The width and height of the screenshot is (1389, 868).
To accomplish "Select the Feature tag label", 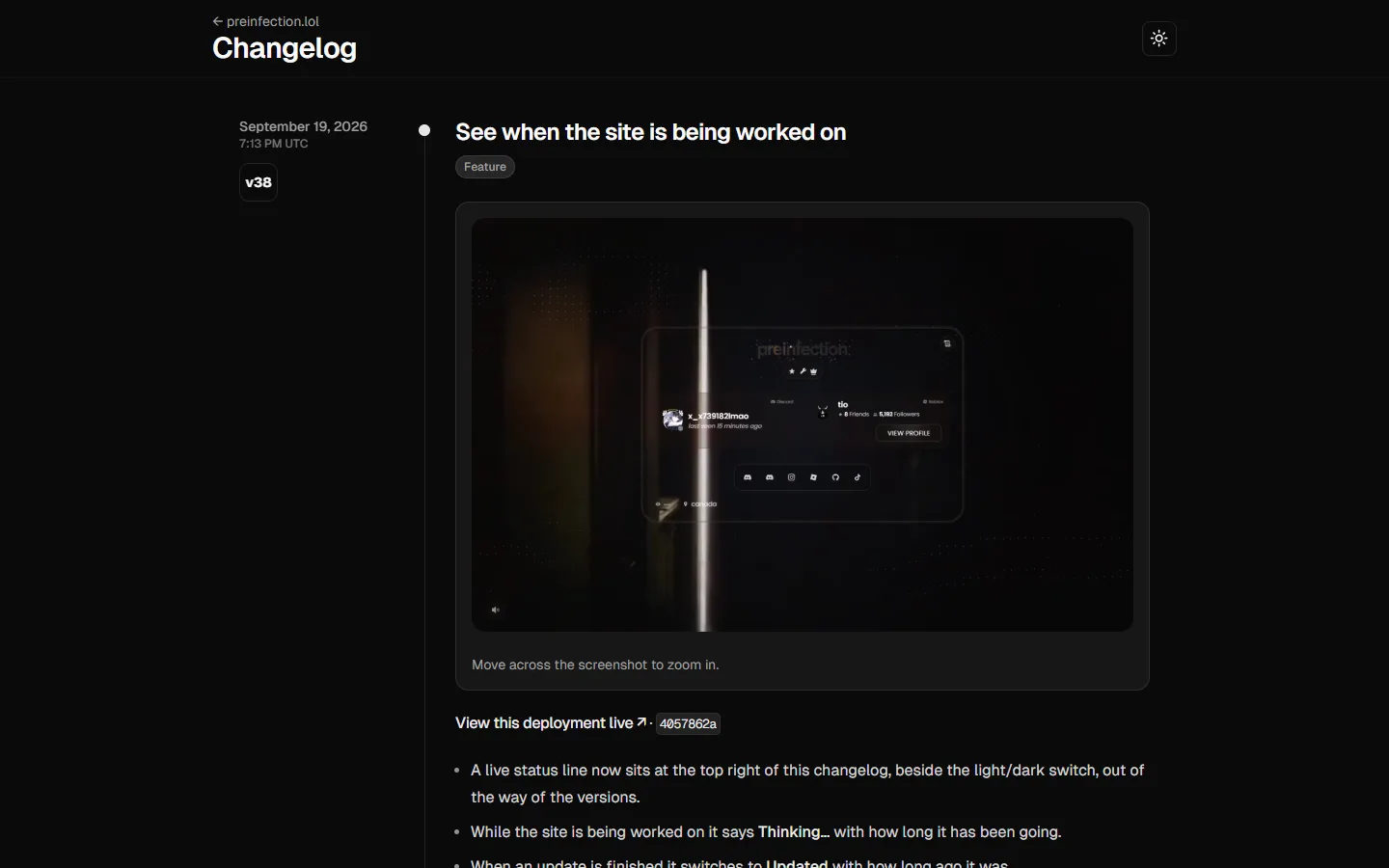I will pos(485,167).
